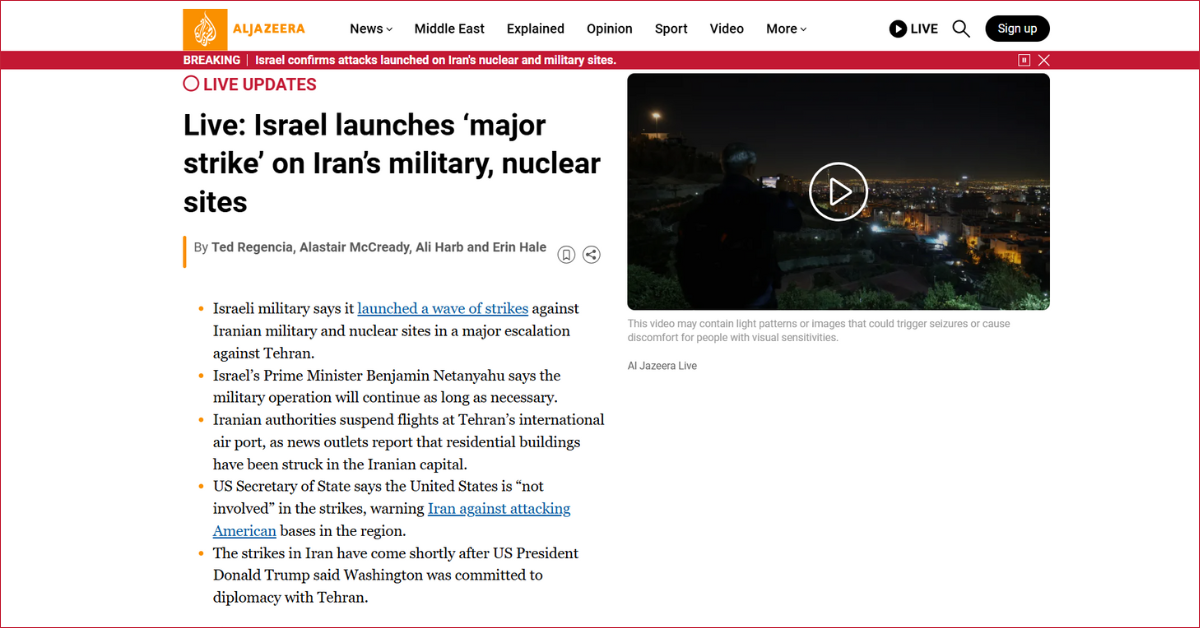Viewport: 1200px width, 628px height.
Task: Open the search magnifier icon
Action: point(961,29)
